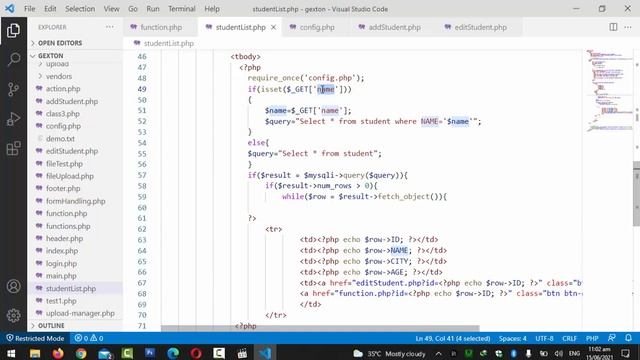The width and height of the screenshot is (640, 360).
Task: Expand the Outline section
Action: click(51, 325)
